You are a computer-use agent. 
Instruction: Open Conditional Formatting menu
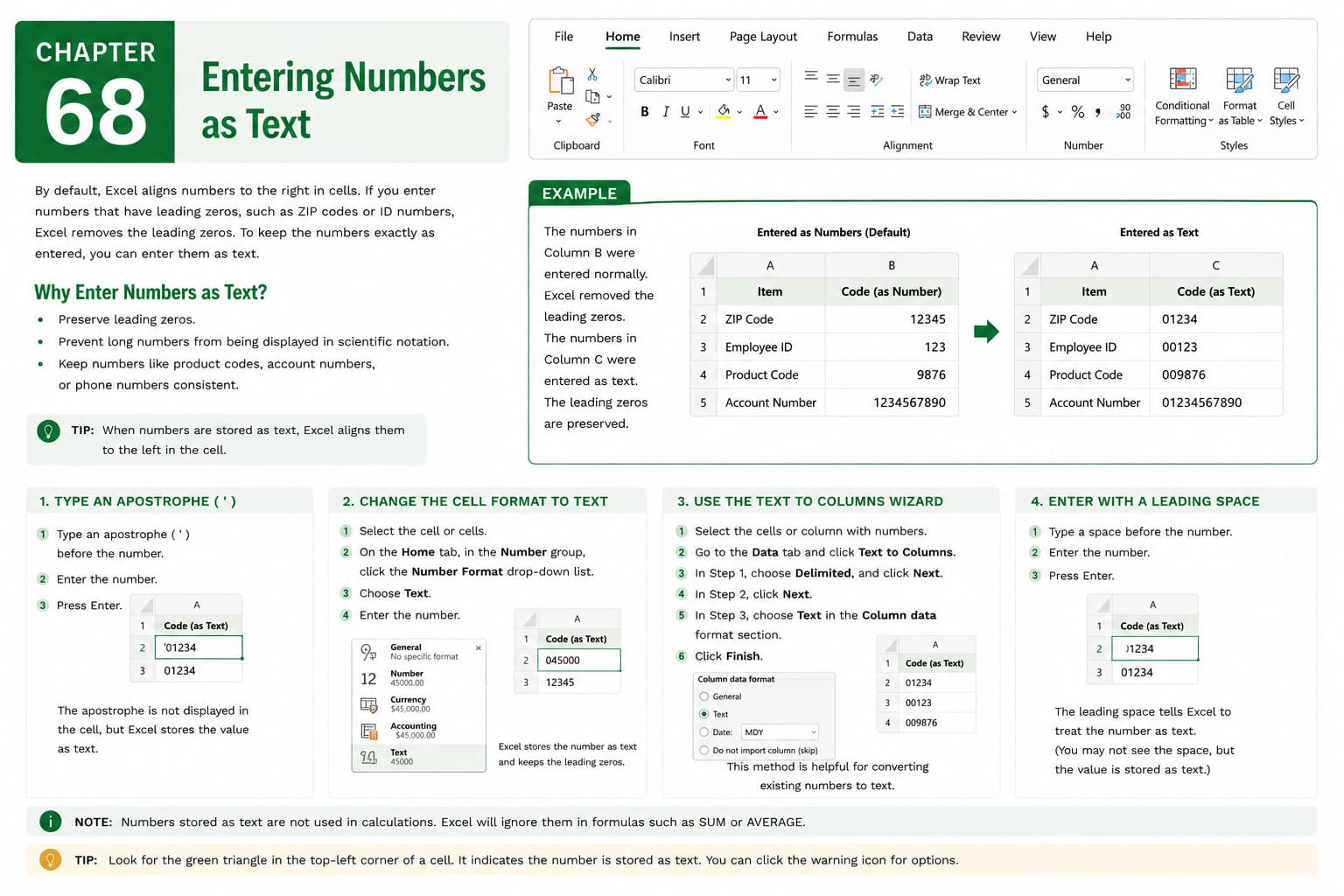coord(1183,96)
